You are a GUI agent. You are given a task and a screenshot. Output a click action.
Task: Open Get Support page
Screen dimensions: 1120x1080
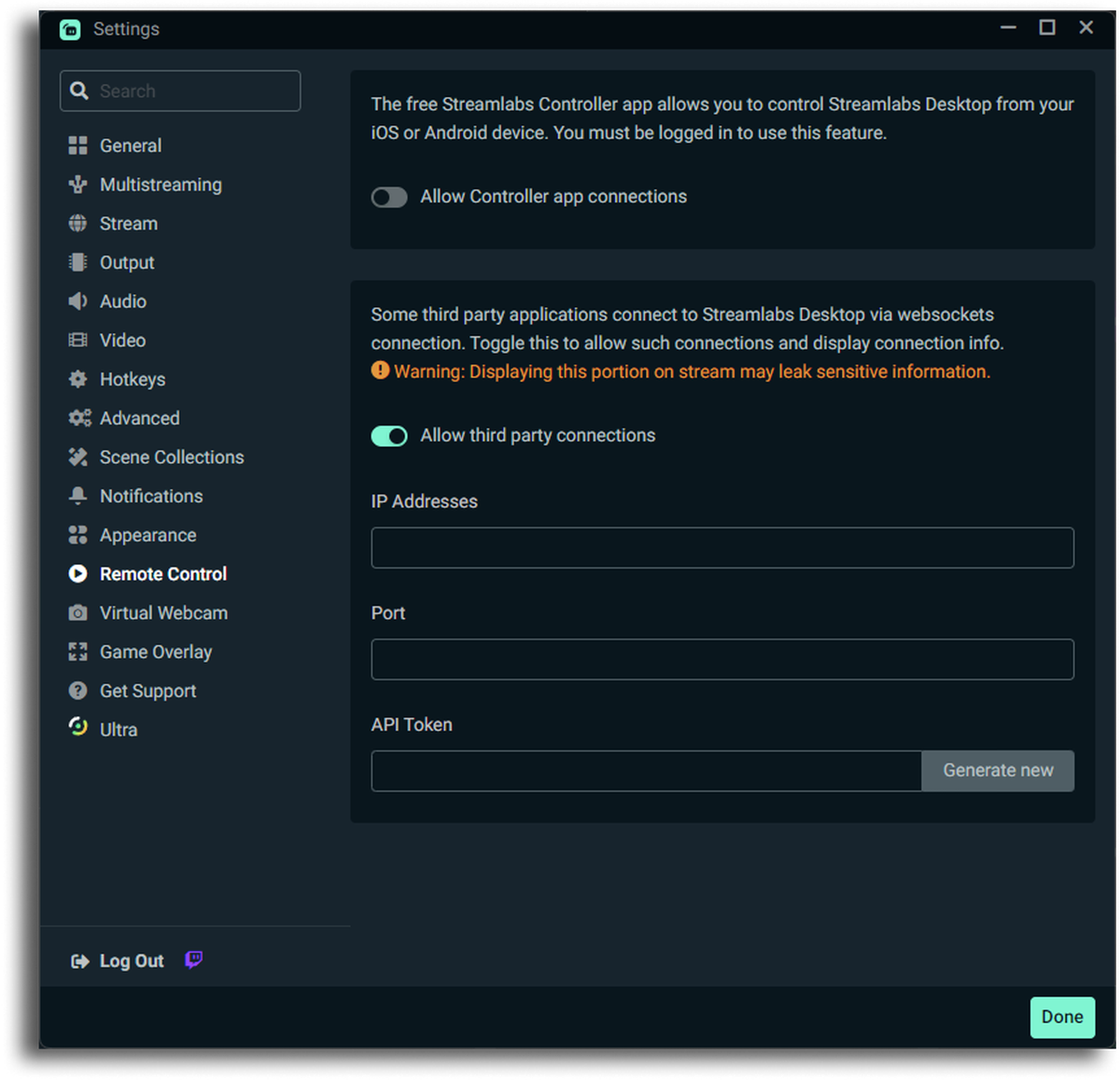pos(147,692)
